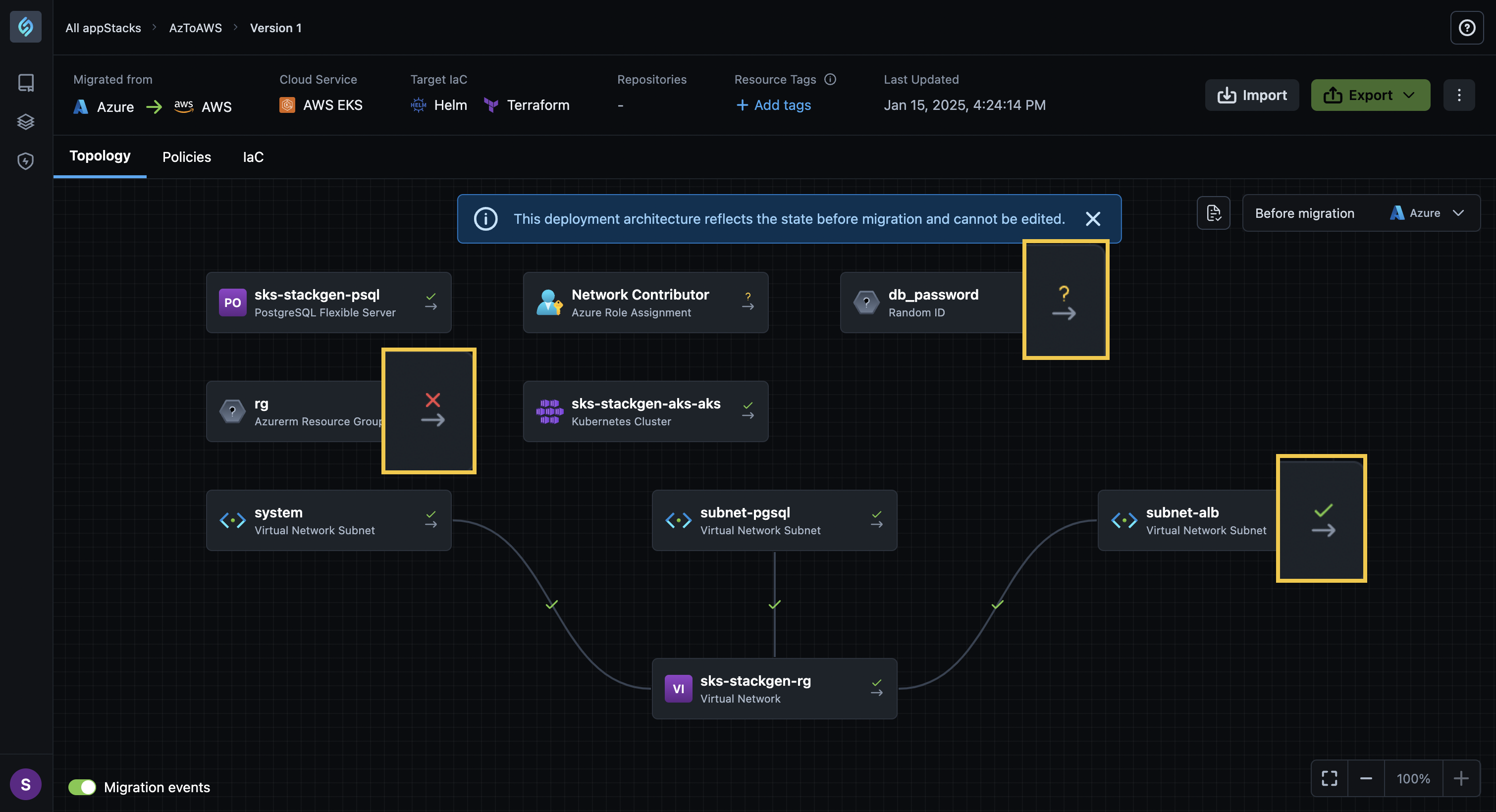Screen dimensions: 1496x812
Task: Click the Terraform target IaC label
Action: click(526, 105)
